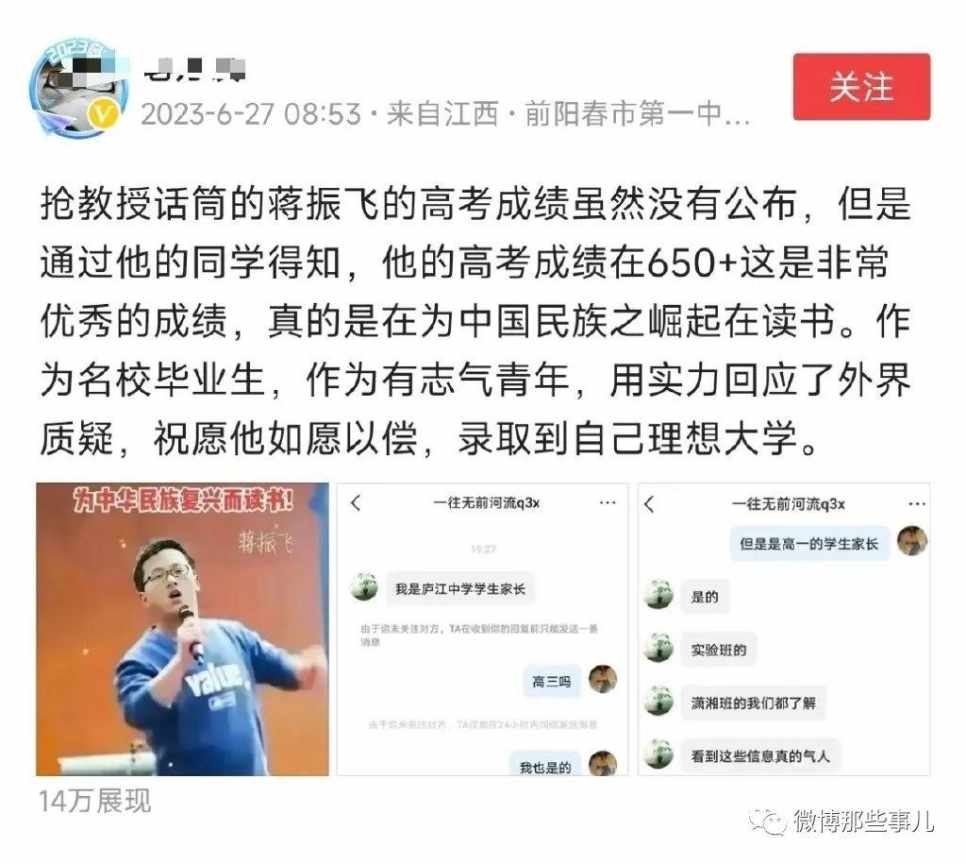The height and width of the screenshot is (864, 966).
Task: Tap the 潇湘班的我们都了解 chat bubble
Action: pos(753,703)
